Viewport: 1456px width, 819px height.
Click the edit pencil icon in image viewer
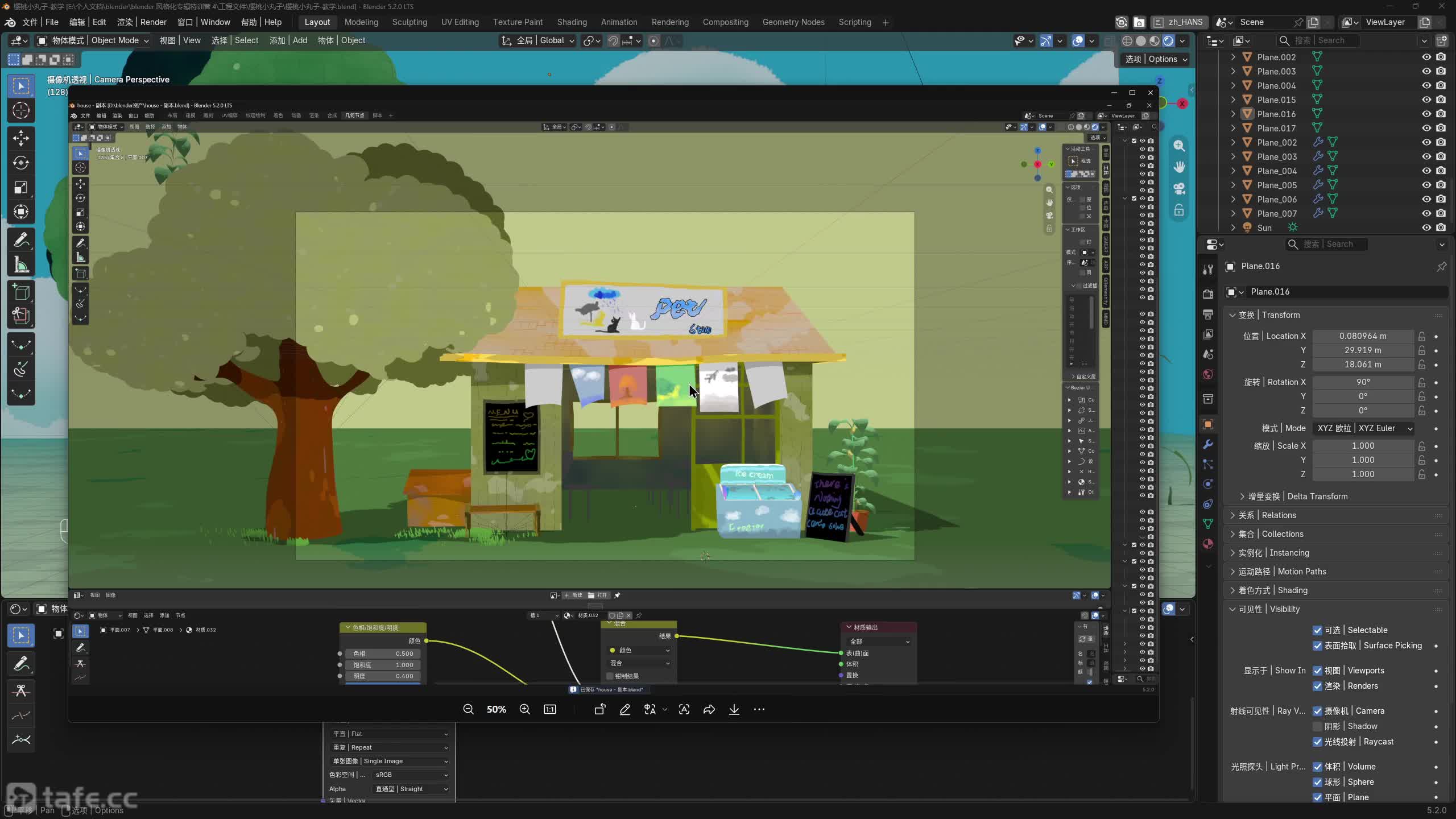tap(625, 709)
